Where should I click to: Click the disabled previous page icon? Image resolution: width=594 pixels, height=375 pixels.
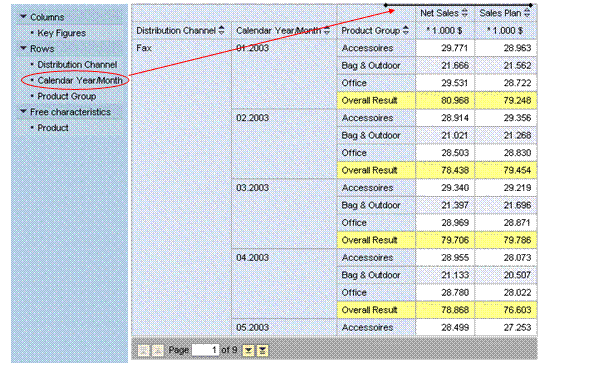pyautogui.click(x=157, y=350)
